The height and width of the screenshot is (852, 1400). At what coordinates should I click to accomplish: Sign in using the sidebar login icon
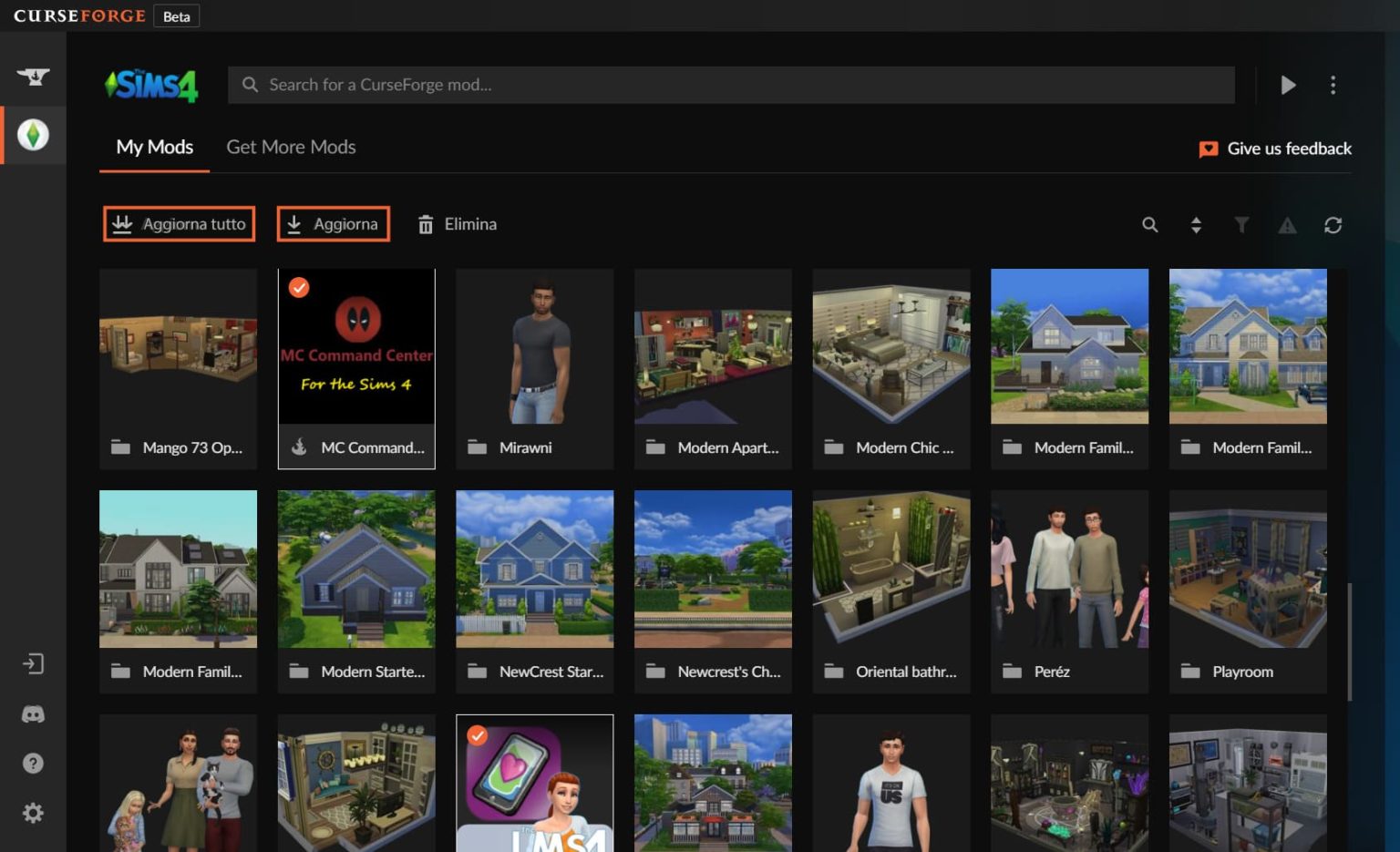tap(34, 663)
